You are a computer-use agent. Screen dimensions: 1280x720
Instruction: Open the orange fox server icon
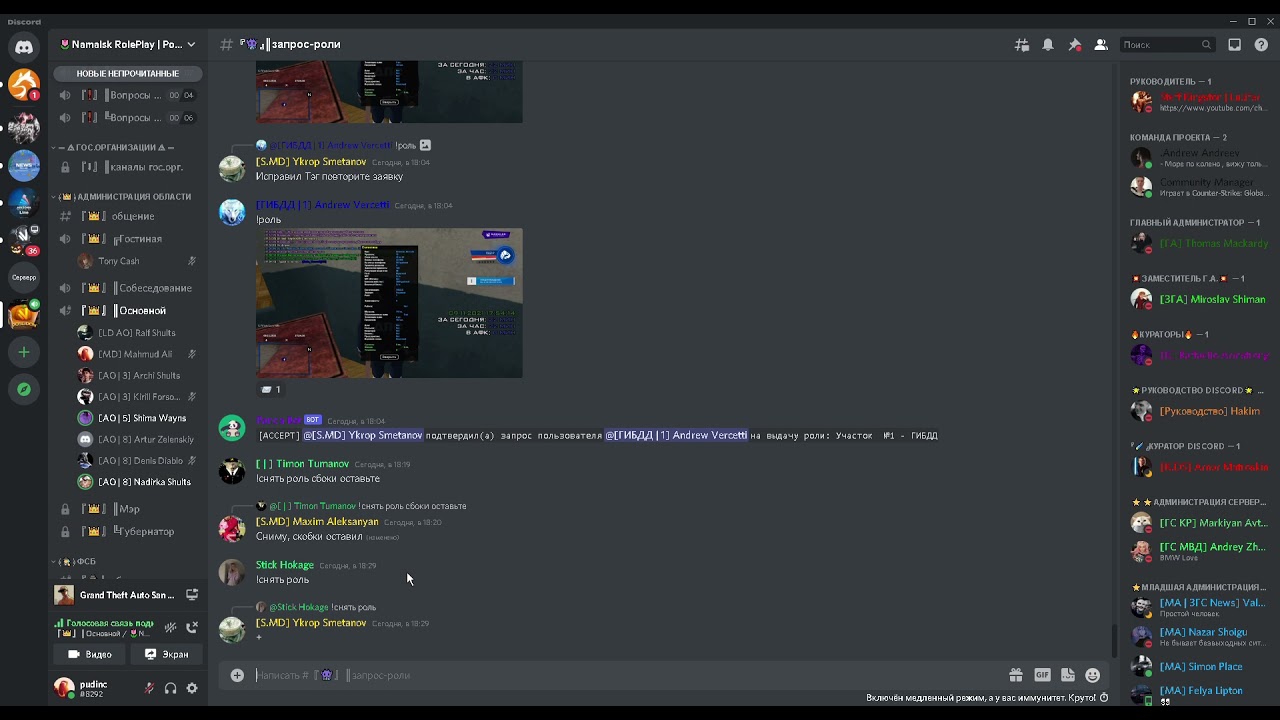pyautogui.click(x=24, y=85)
